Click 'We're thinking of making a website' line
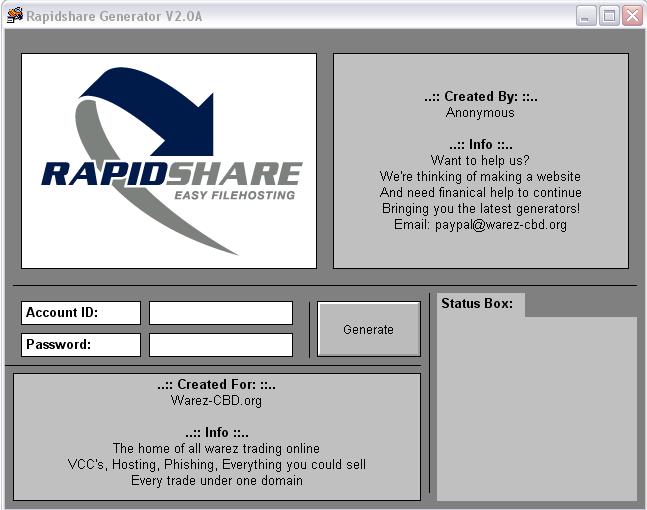Viewport: 647px width, 510px height. coord(480,176)
